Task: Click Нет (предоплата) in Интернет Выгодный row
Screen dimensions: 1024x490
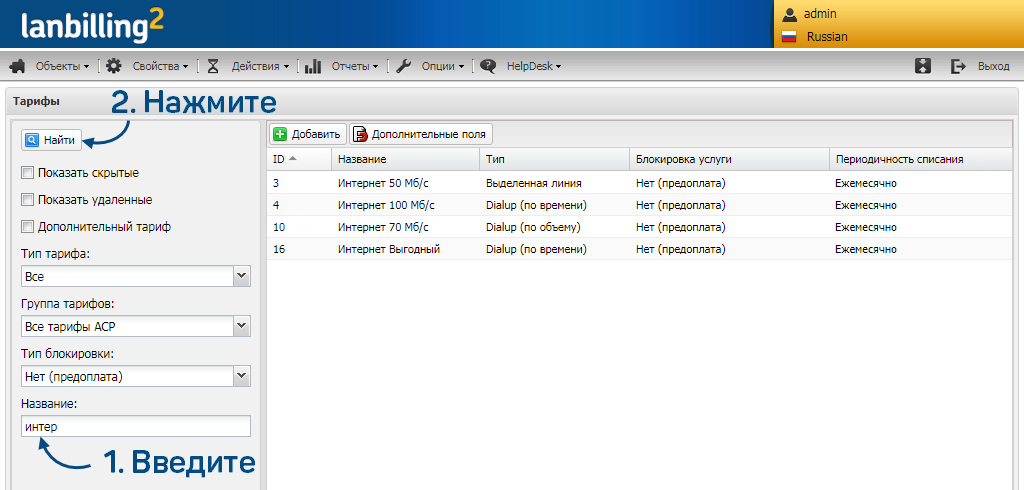Action: click(680, 250)
